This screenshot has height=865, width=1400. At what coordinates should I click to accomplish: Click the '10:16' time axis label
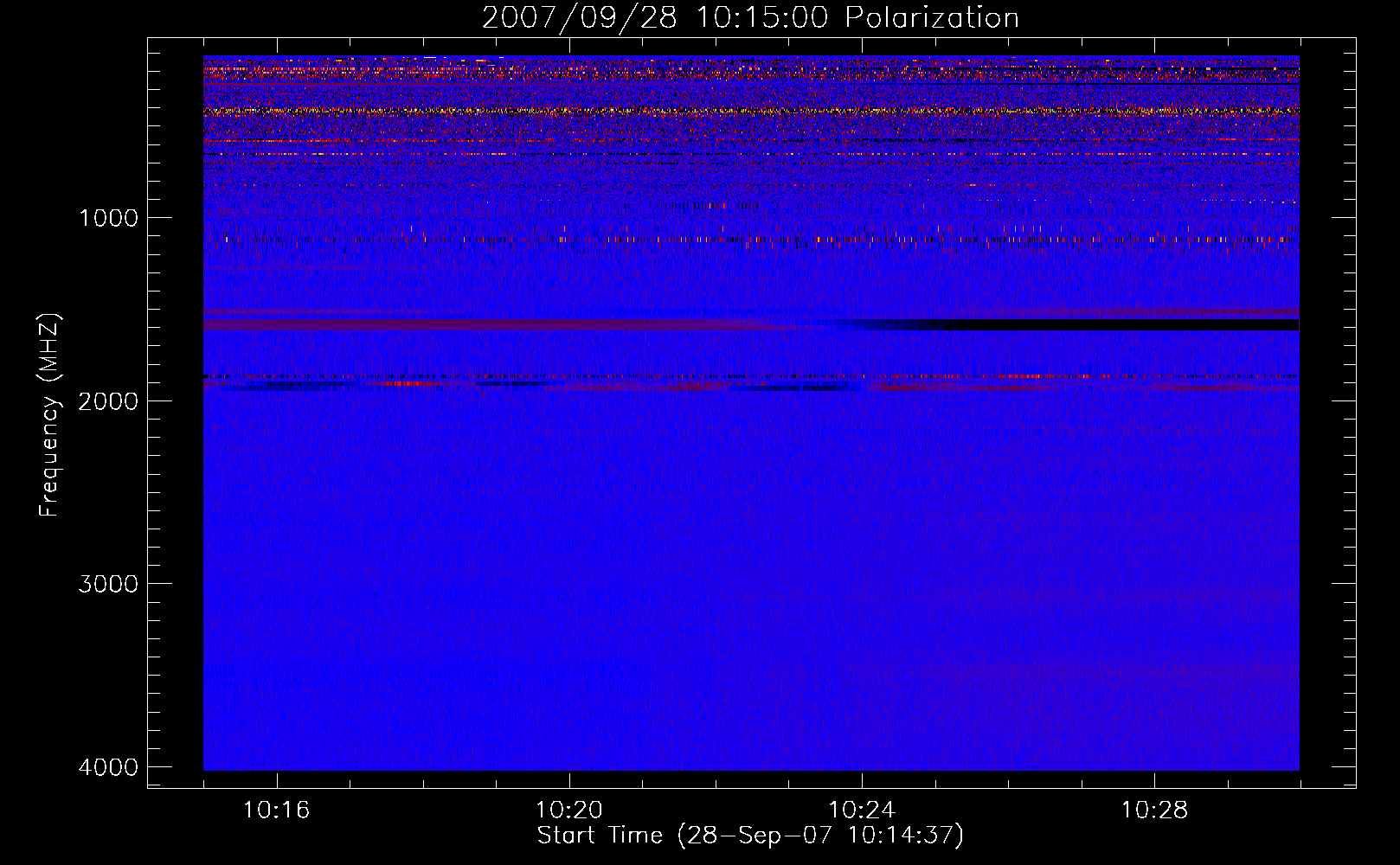(277, 811)
